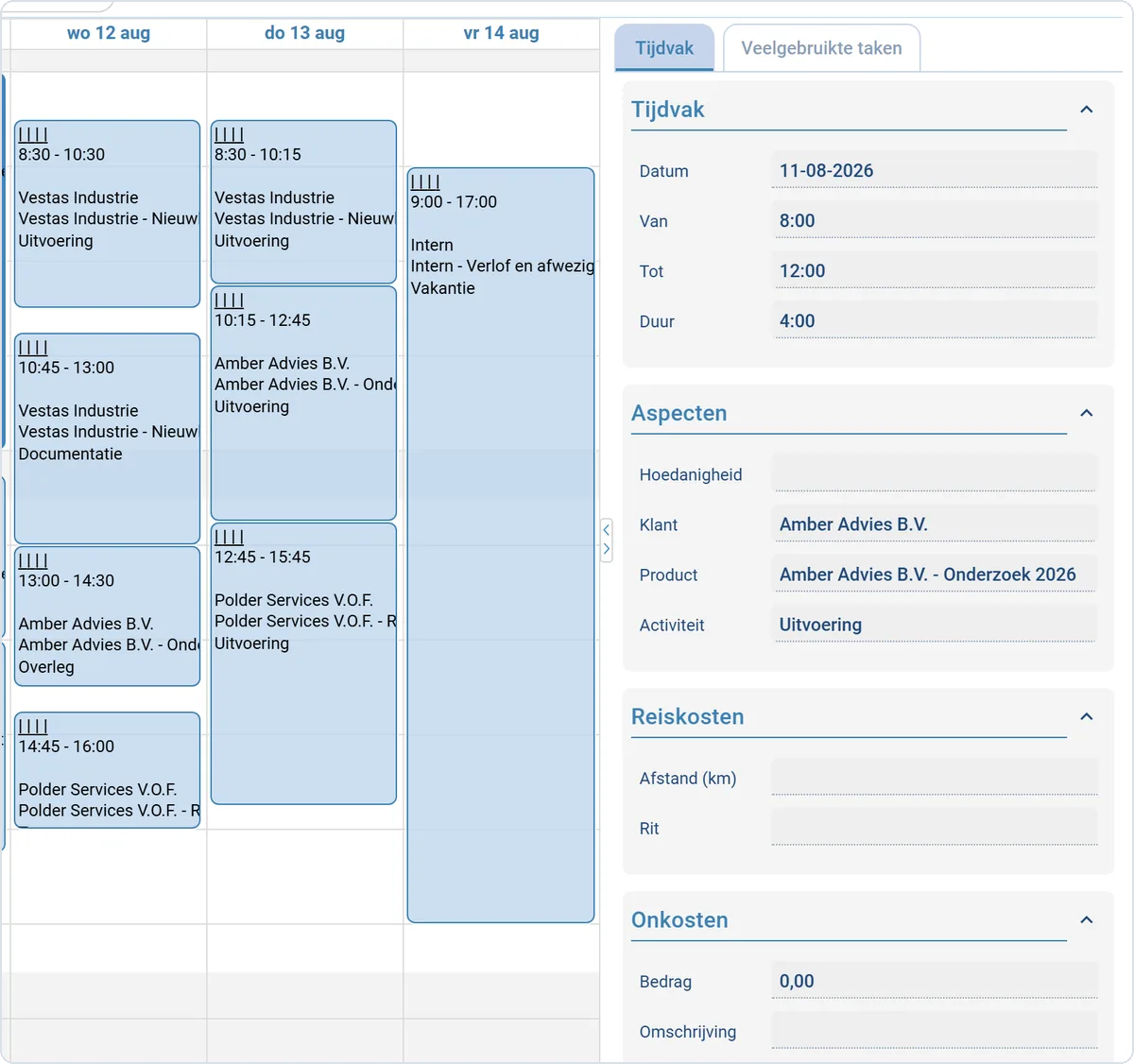Open the Veelgebruikte taken tab

coord(821,48)
